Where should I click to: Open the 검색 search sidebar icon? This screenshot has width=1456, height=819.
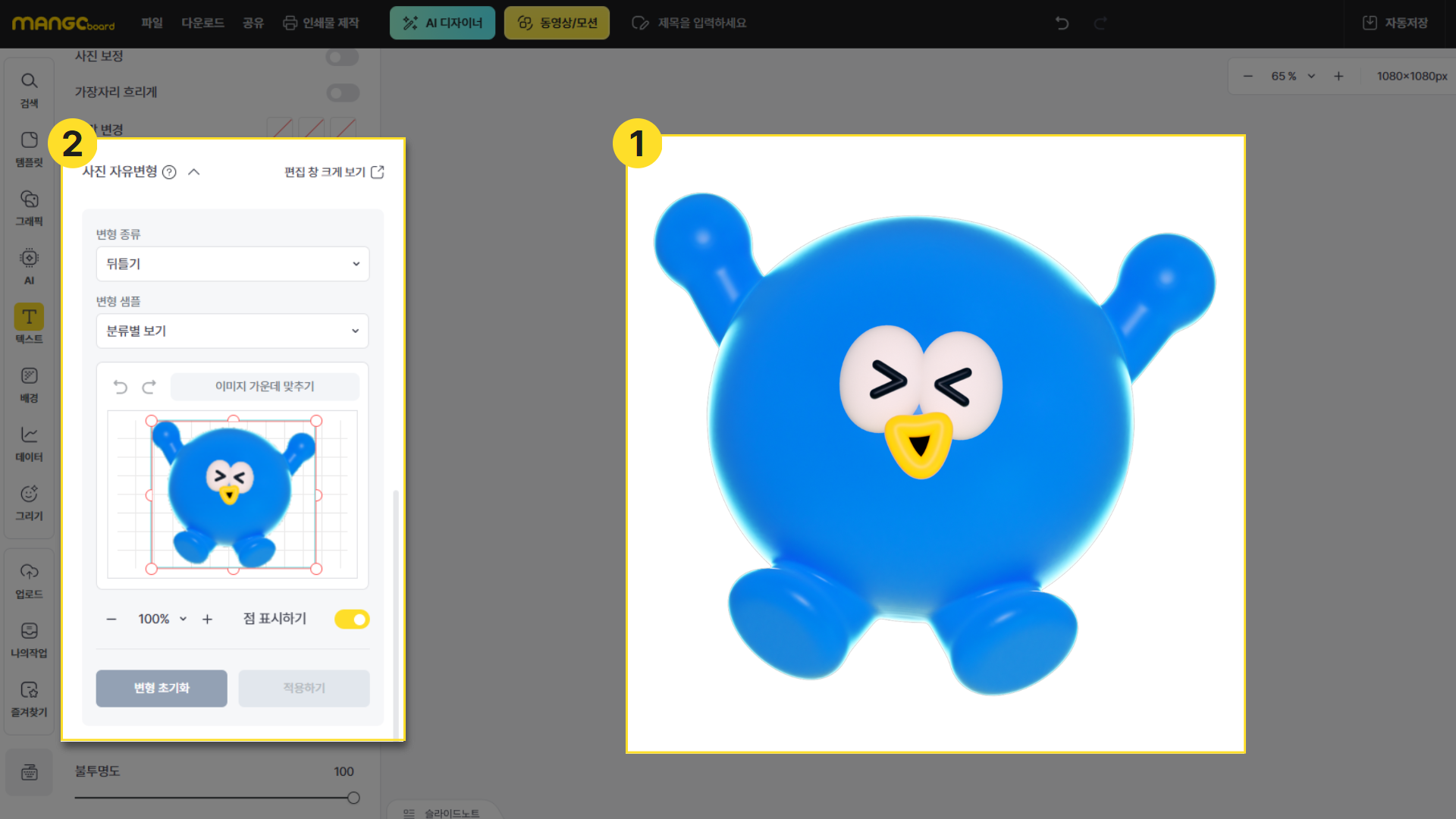pos(29,89)
